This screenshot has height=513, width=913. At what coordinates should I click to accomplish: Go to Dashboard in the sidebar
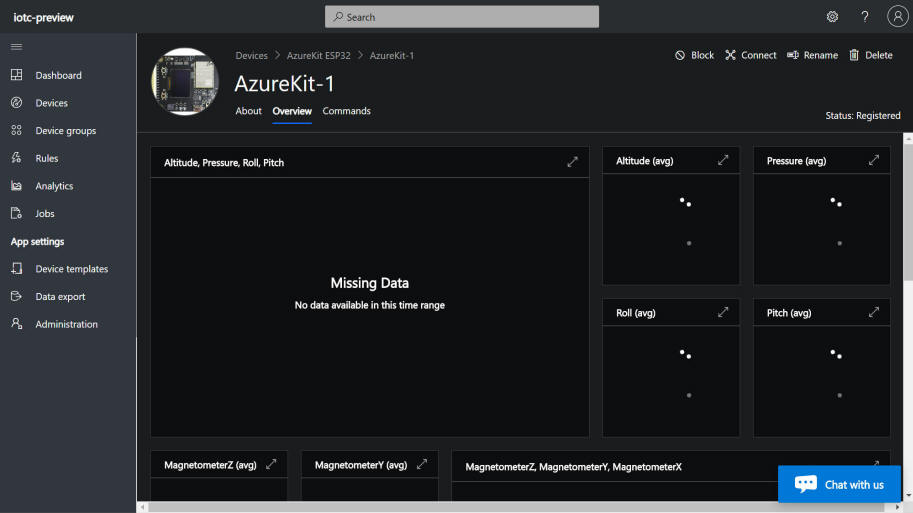coord(58,75)
